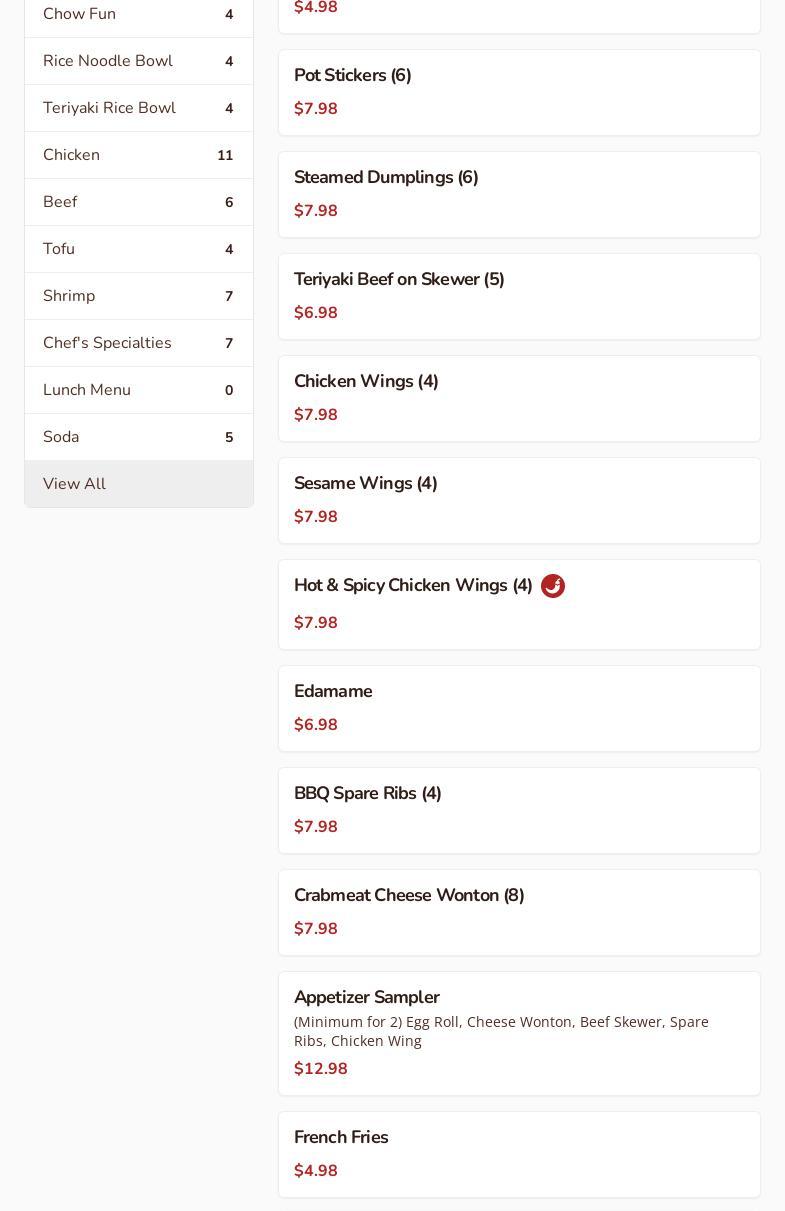Select the Lunch Menu category
The image size is (785, 1211).
click(138, 390)
